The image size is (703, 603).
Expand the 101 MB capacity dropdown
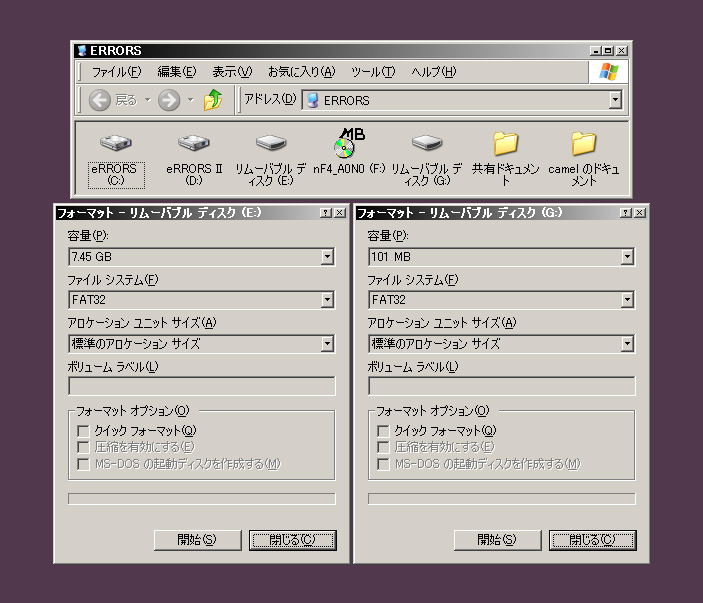tap(627, 257)
